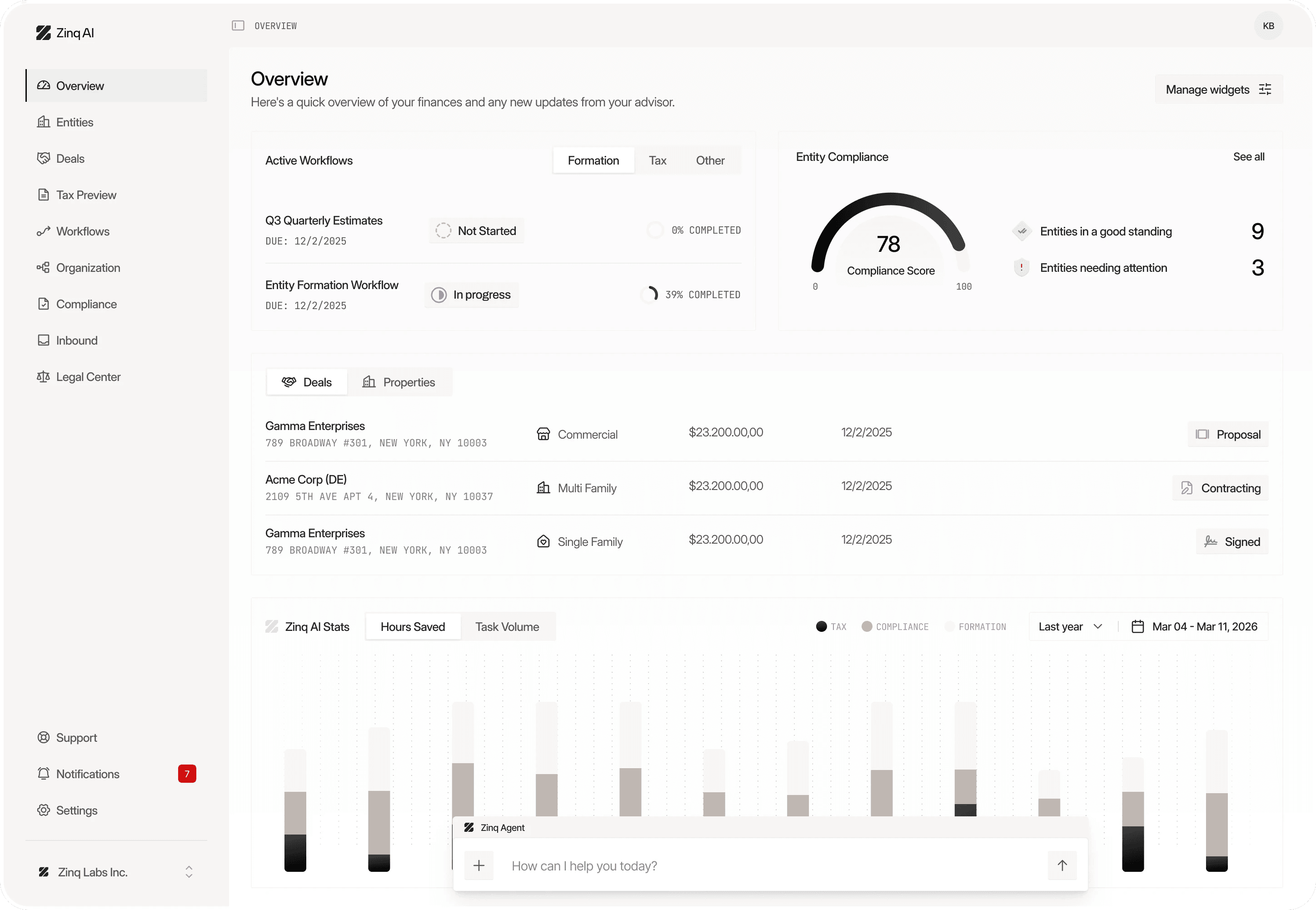Toggle the FORMATION legend series
The width and height of the screenshot is (1316, 910).
(975, 627)
